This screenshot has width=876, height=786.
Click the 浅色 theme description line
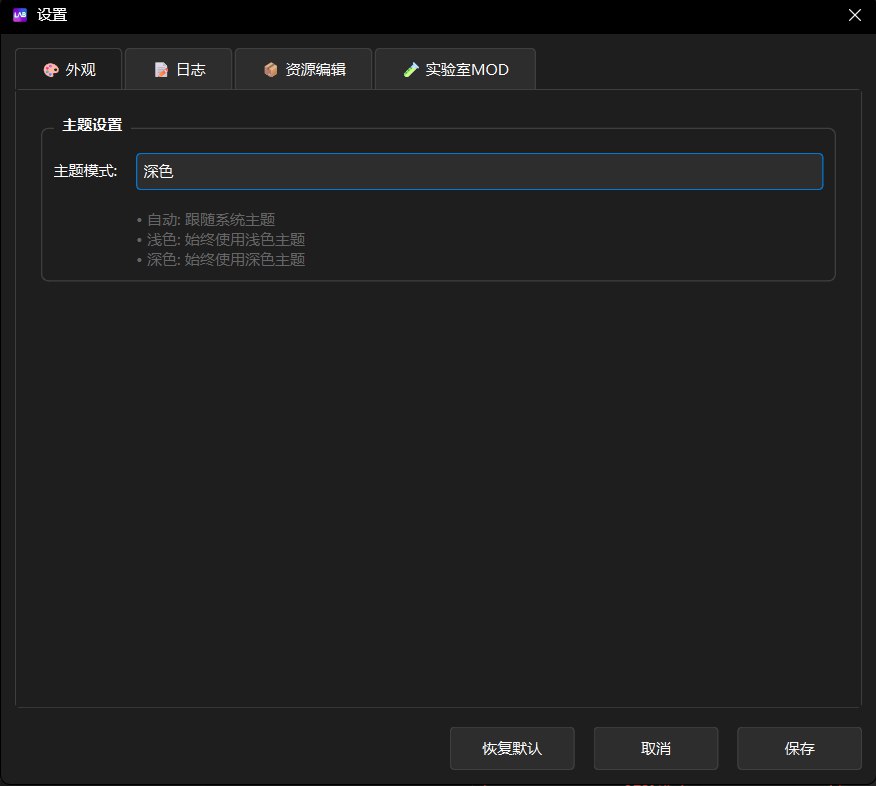pyautogui.click(x=220, y=239)
